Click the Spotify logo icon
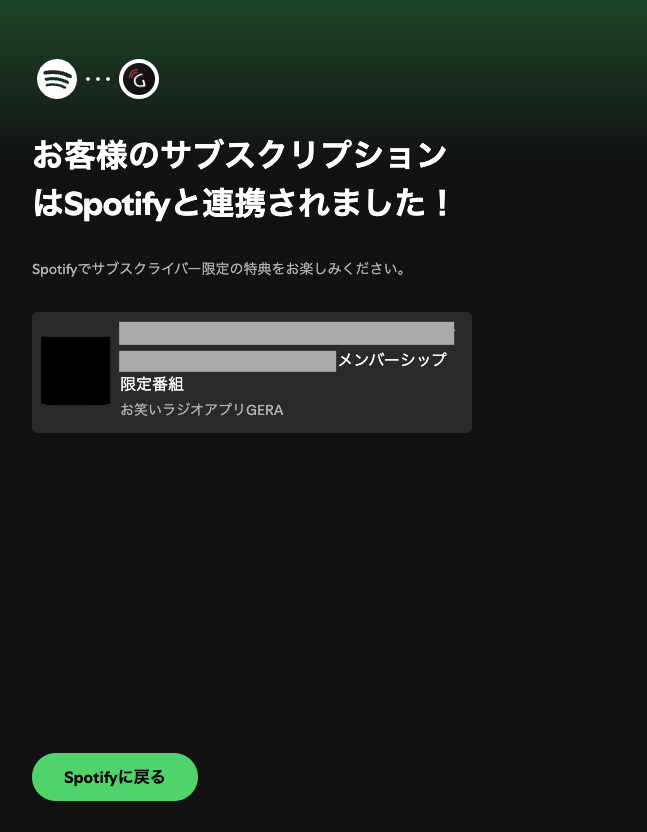647x832 pixels. pyautogui.click(x=57, y=79)
